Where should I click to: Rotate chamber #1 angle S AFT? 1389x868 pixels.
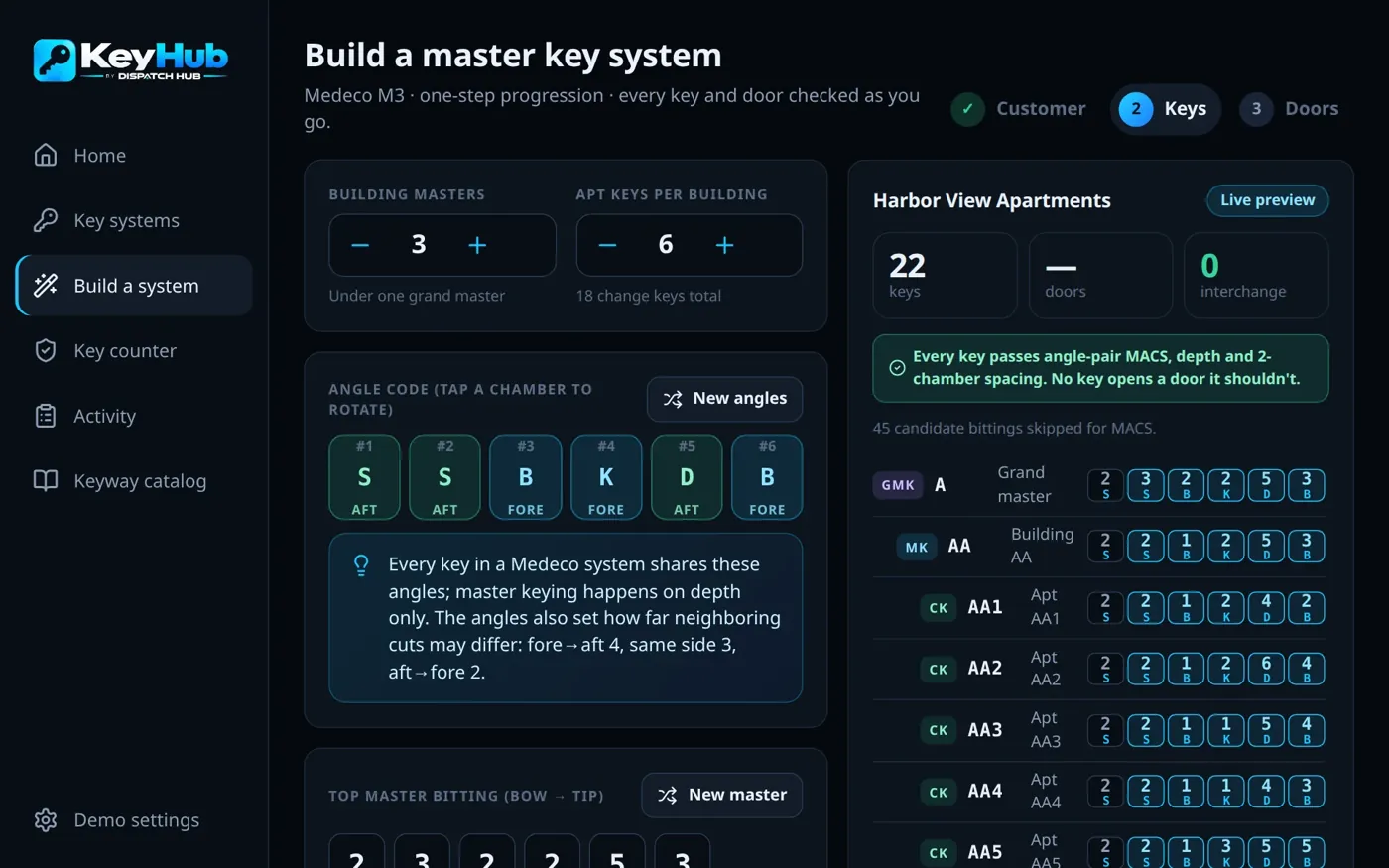click(364, 477)
